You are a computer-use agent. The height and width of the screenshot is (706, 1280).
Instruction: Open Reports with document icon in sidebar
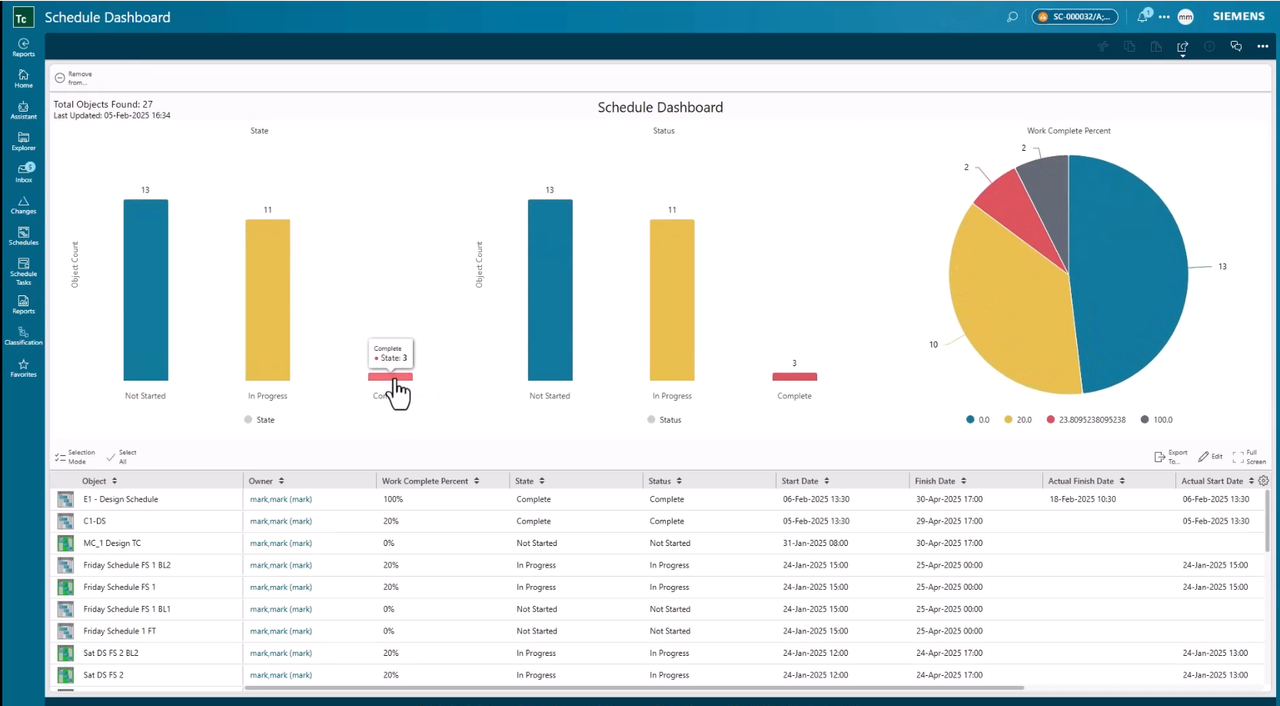pos(23,304)
